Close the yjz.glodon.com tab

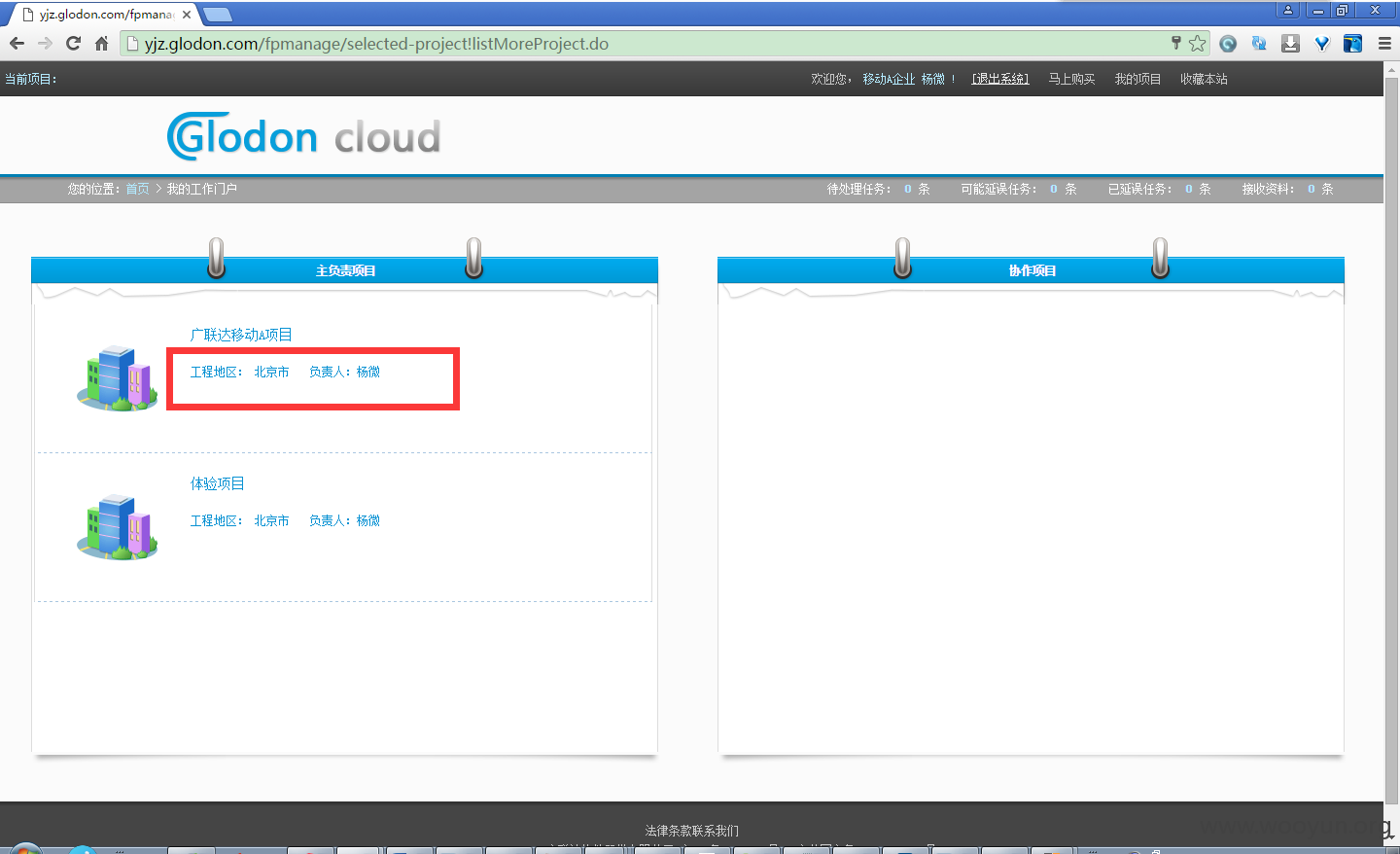click(x=187, y=15)
